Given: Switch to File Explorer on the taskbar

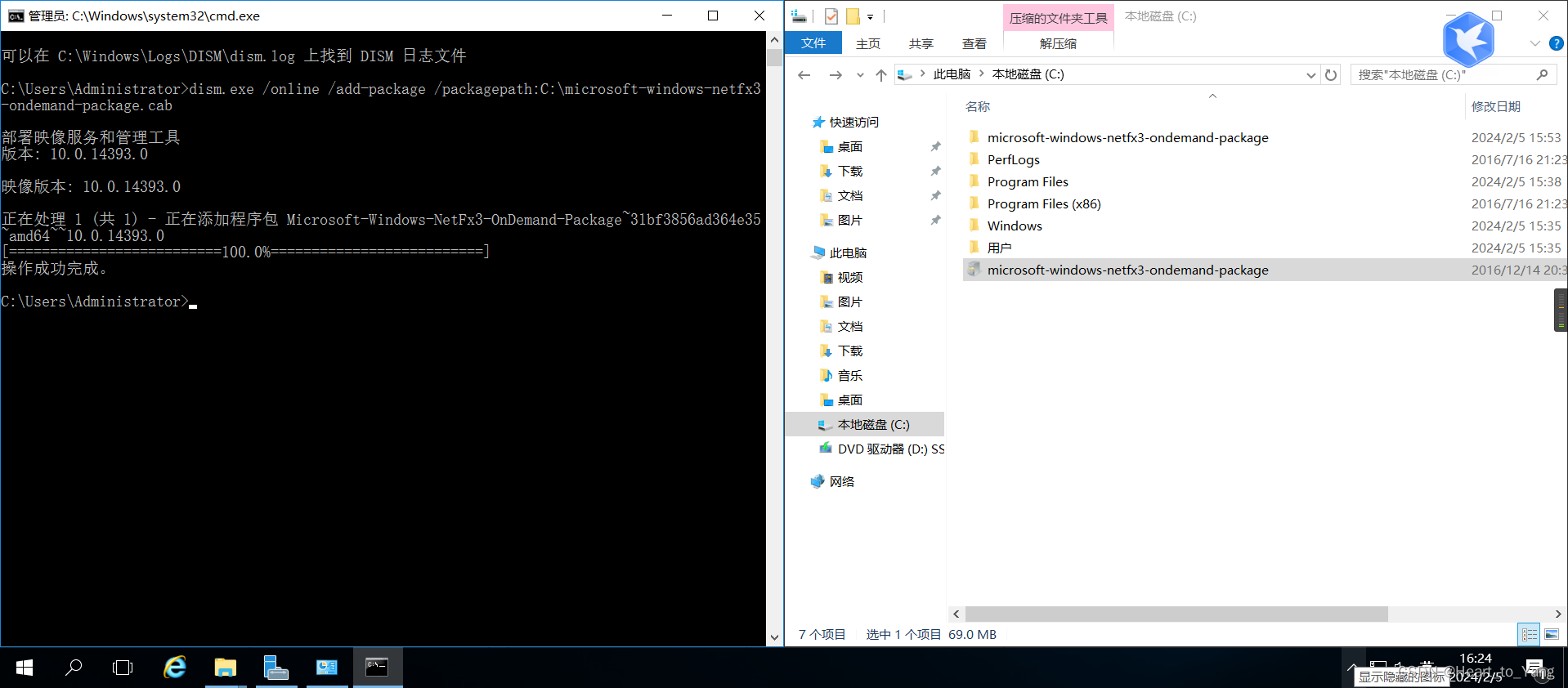Looking at the screenshot, I should click(226, 668).
